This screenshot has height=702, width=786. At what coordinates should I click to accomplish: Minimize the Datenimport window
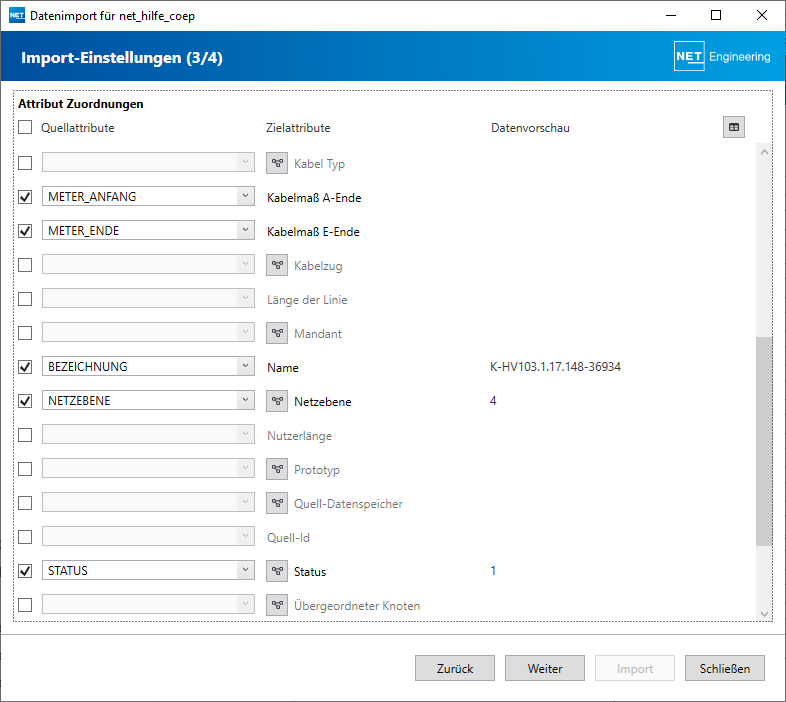671,16
